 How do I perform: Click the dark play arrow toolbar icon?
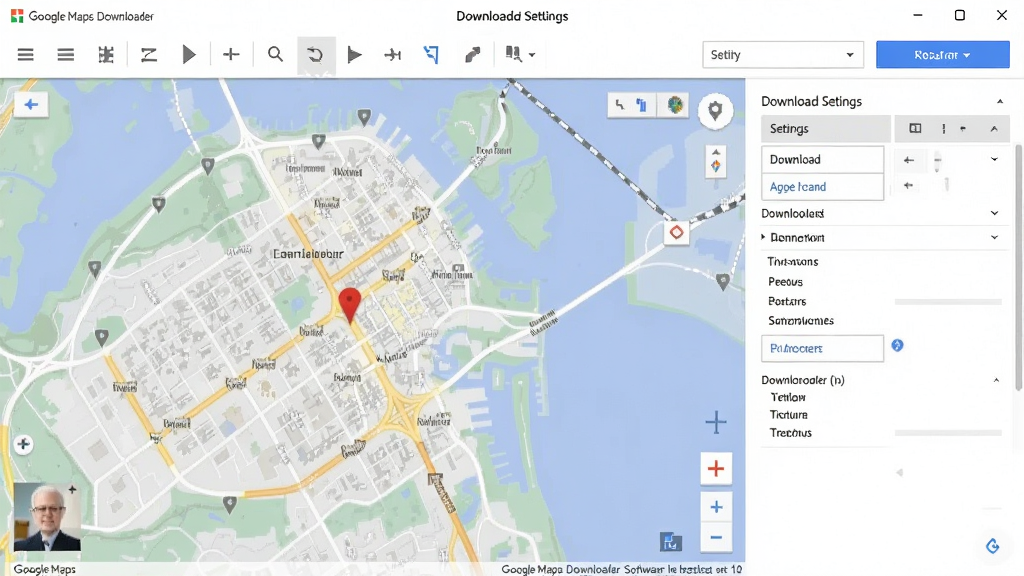tap(355, 54)
